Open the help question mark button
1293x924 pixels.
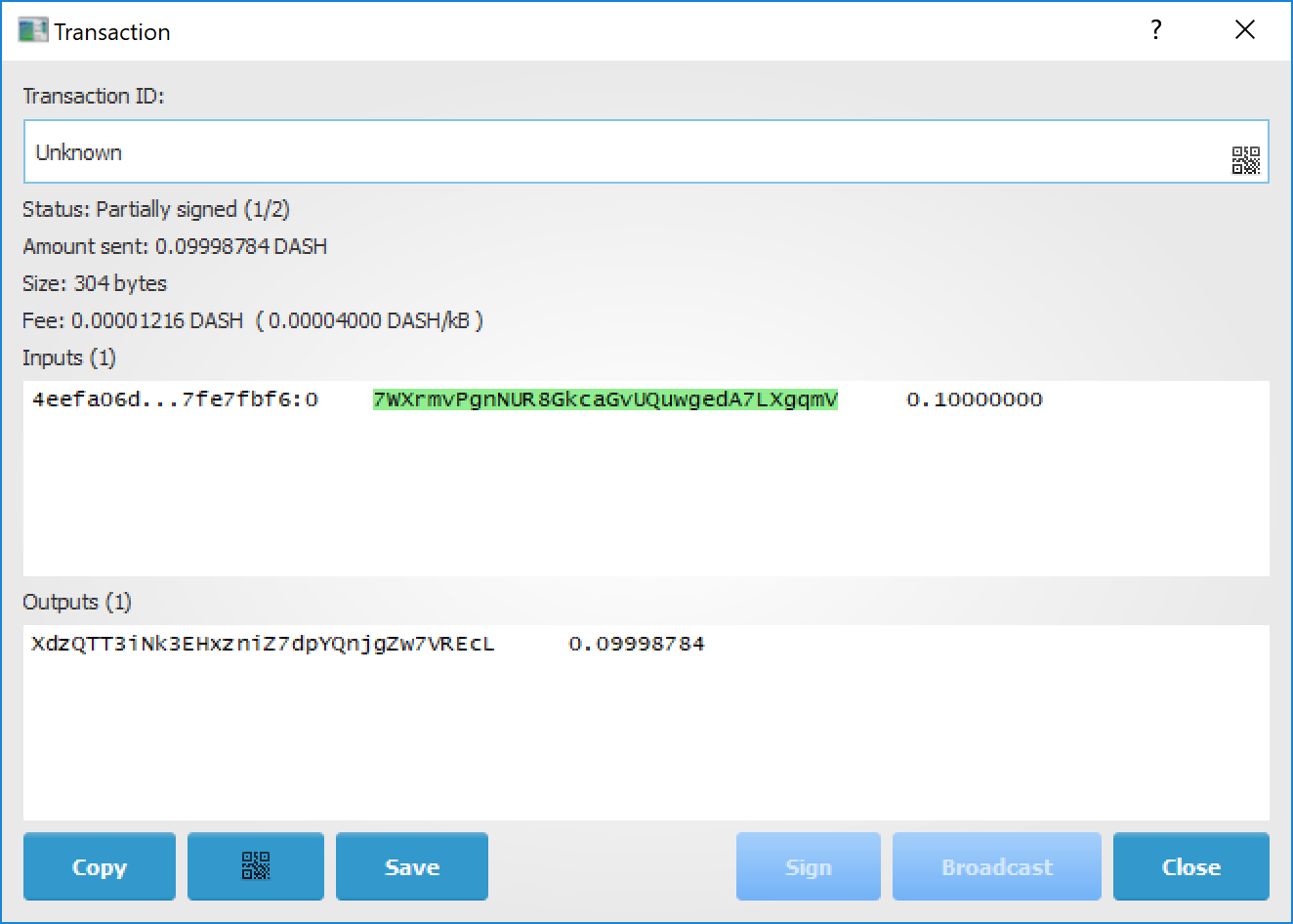tap(1156, 30)
